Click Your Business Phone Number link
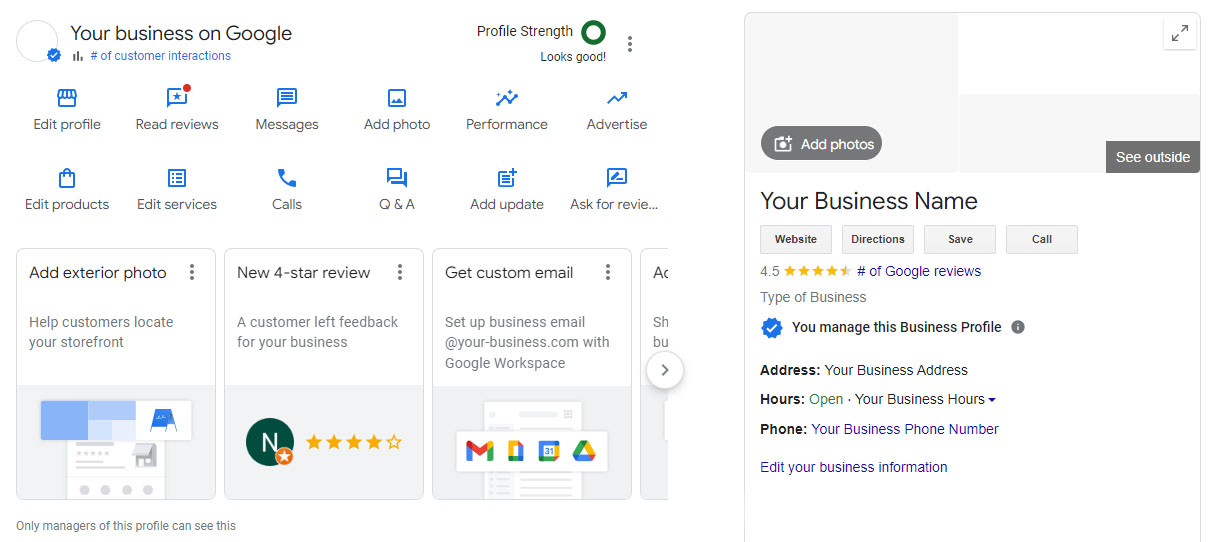 [x=905, y=429]
